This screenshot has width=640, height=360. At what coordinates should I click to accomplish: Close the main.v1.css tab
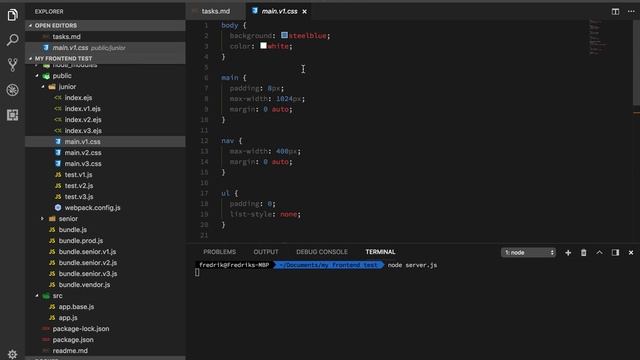(304, 11)
